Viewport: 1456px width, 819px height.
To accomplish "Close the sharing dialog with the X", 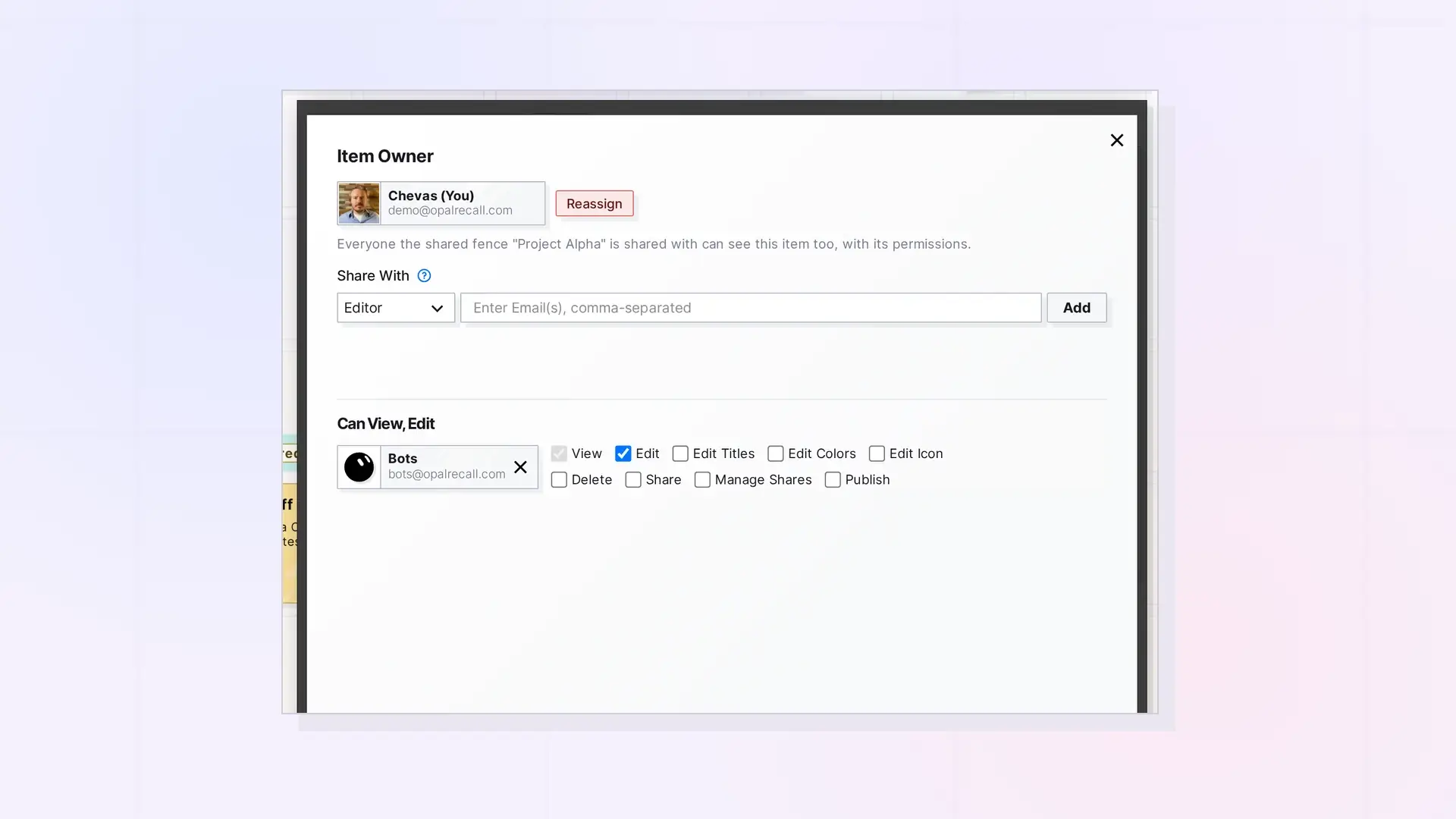I will coord(1116,140).
